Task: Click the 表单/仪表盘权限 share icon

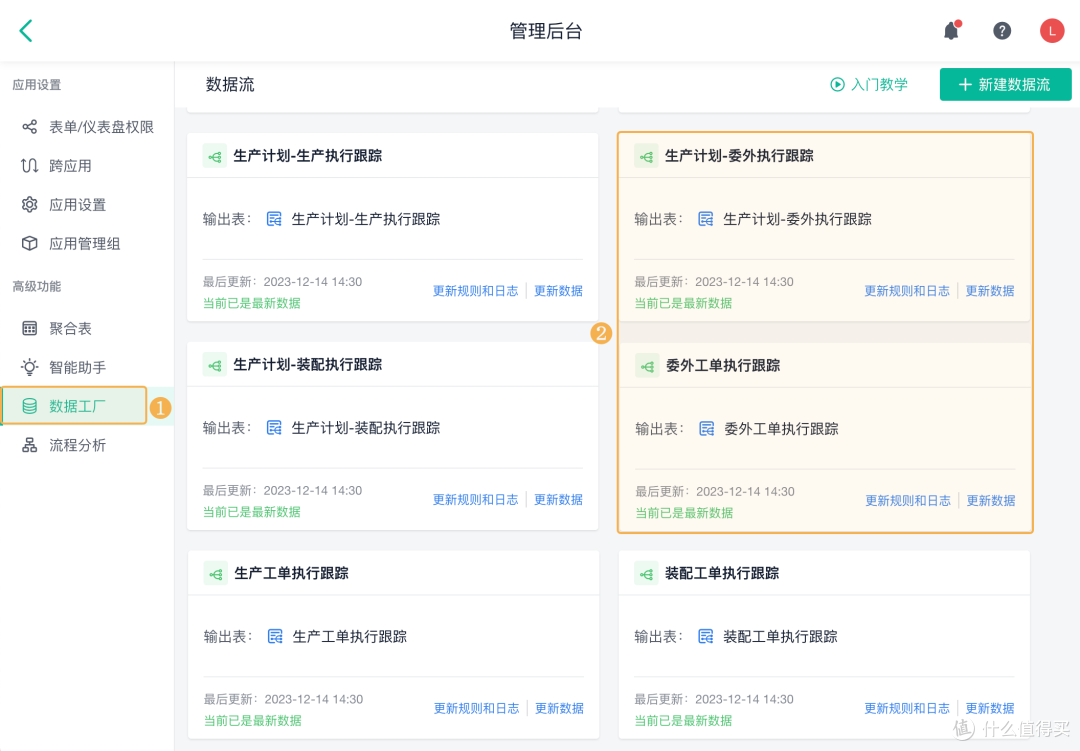Action: tap(30, 127)
